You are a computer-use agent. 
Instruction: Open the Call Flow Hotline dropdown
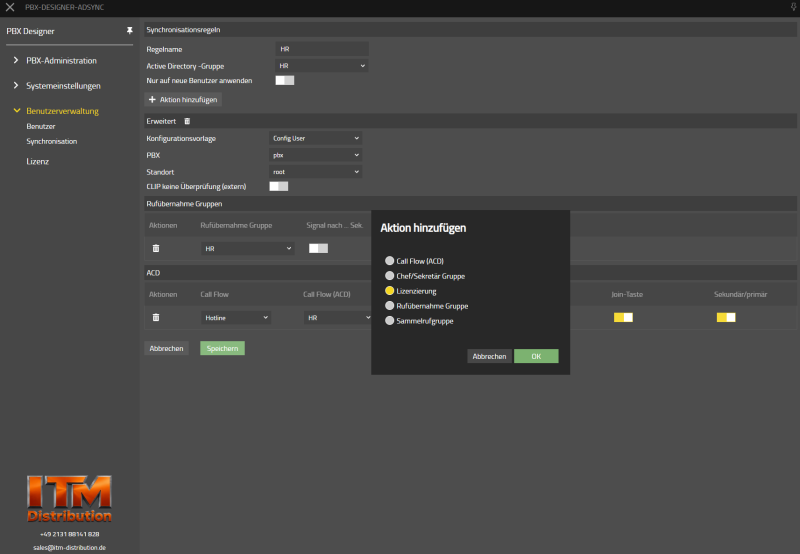pos(236,318)
